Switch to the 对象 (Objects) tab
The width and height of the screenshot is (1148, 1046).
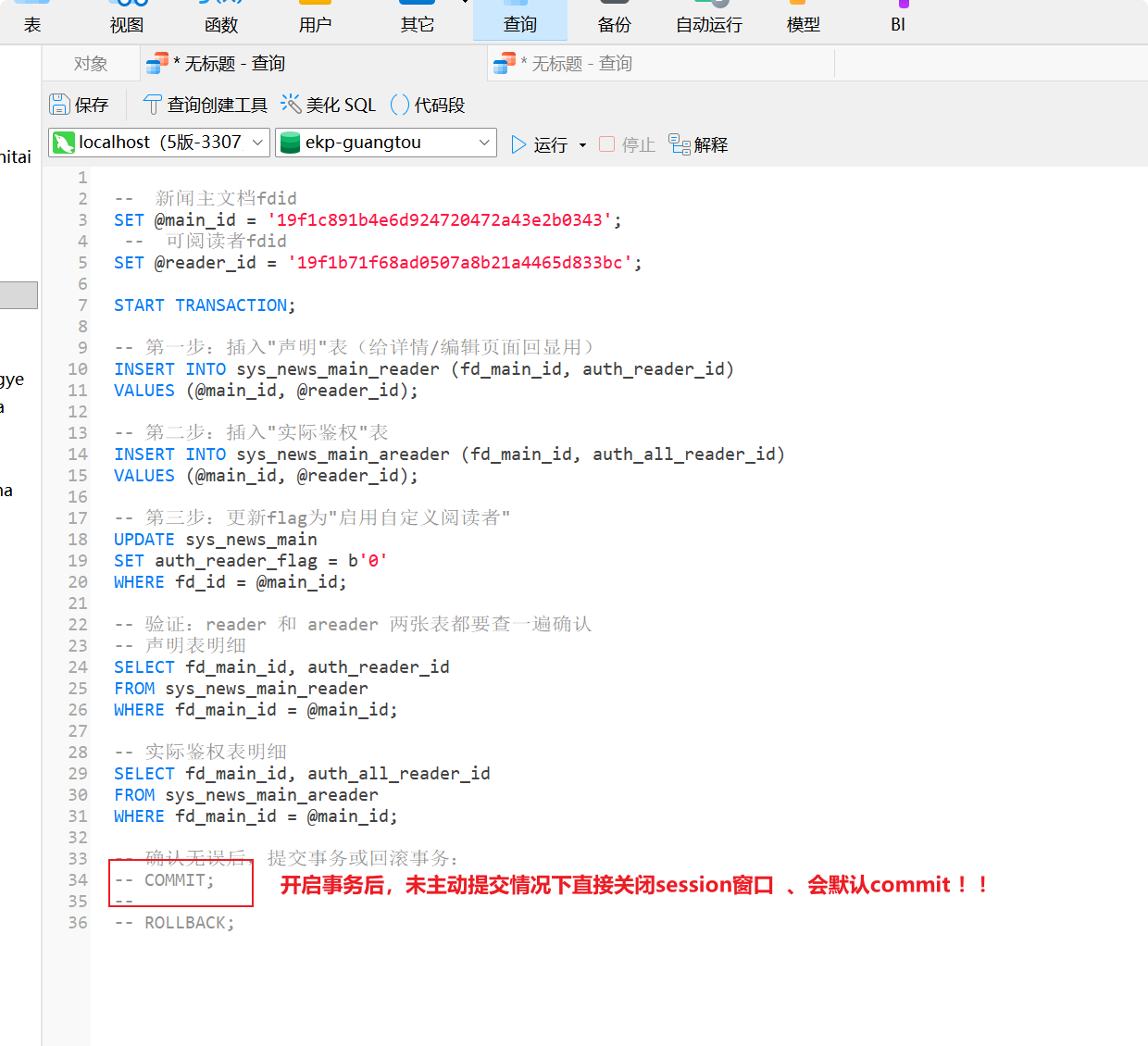[91, 64]
